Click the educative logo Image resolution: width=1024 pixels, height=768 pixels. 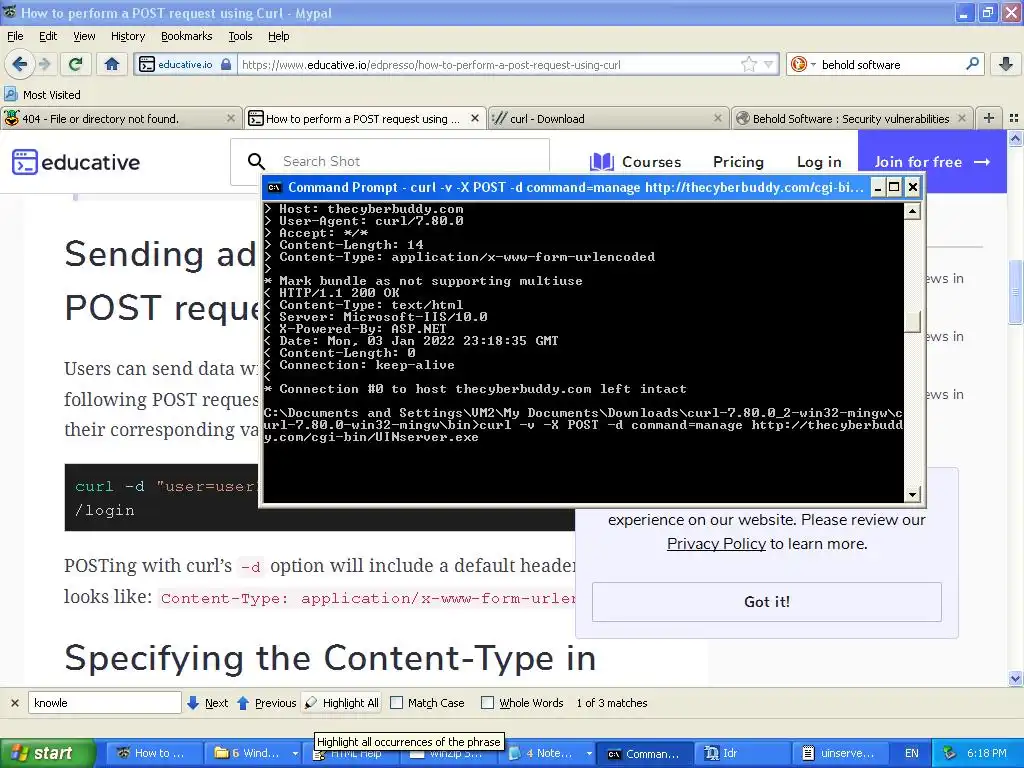pos(76,162)
